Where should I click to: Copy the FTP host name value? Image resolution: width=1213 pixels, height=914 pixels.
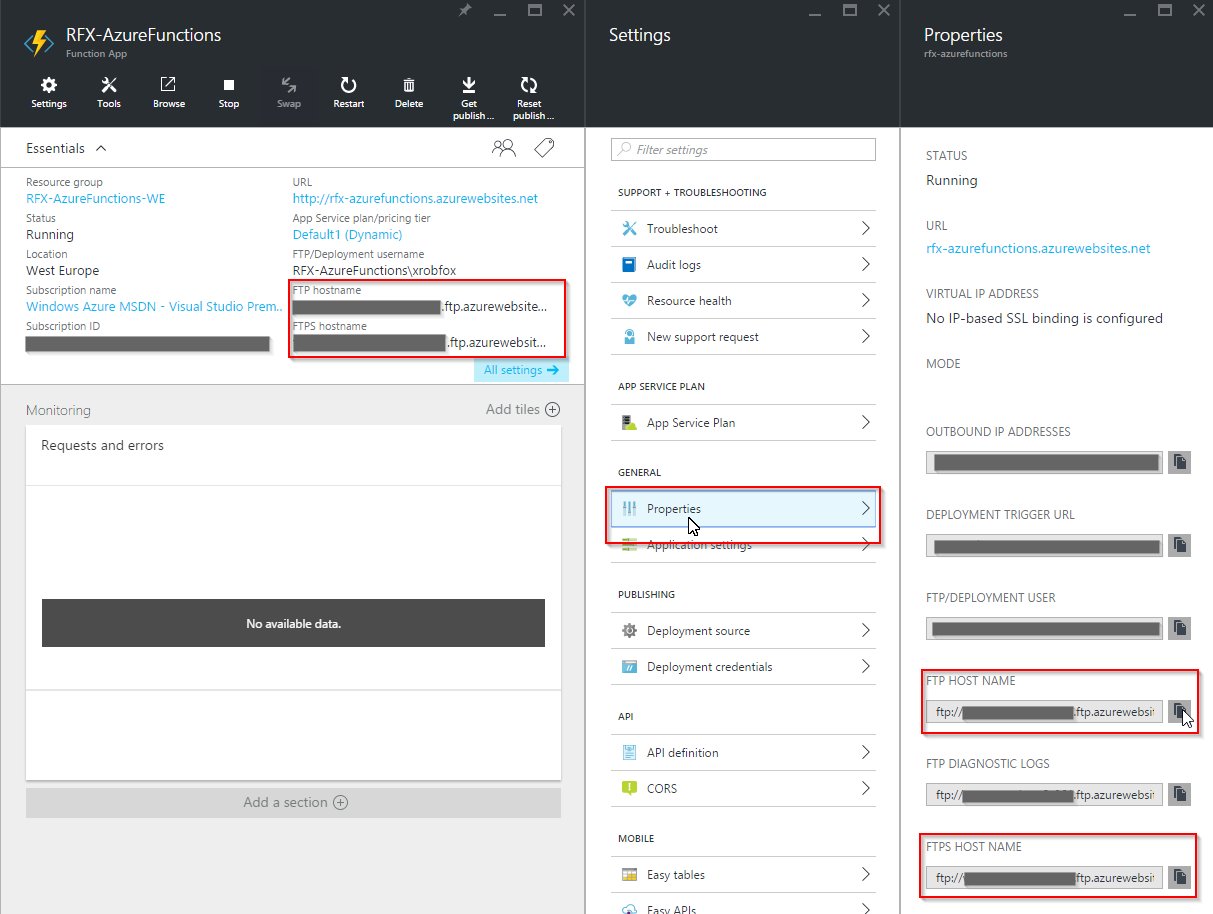pos(1180,712)
